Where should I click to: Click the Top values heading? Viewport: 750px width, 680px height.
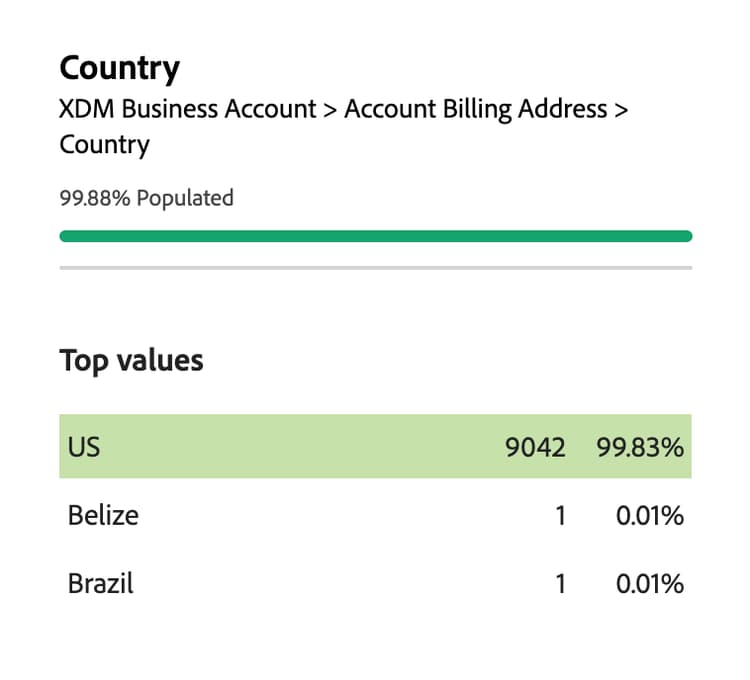click(x=131, y=360)
